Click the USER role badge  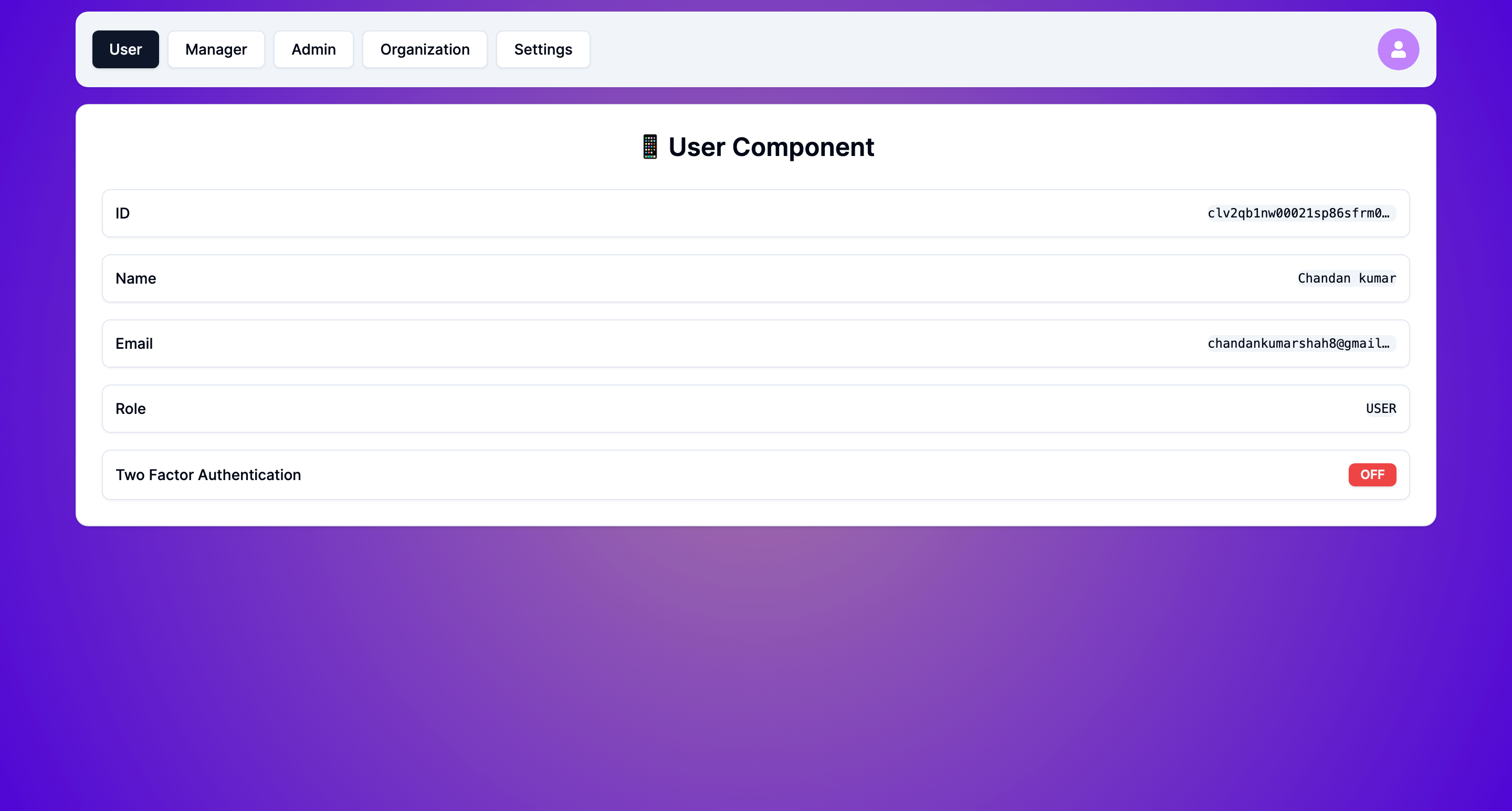pos(1380,409)
